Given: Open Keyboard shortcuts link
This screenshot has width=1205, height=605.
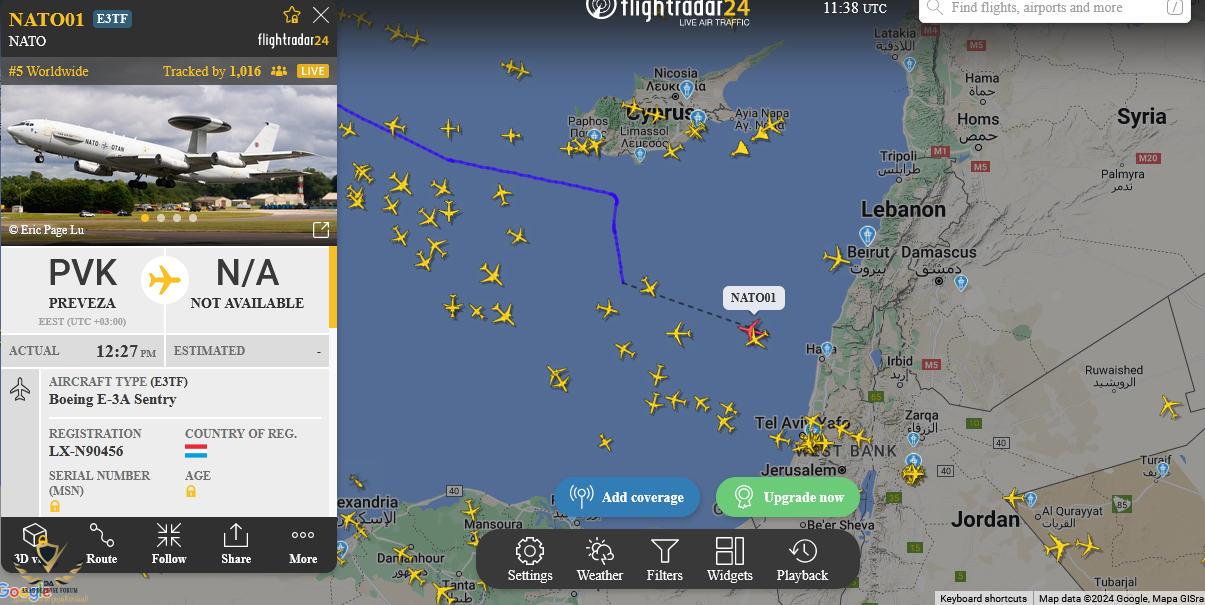Looking at the screenshot, I should click(983, 598).
